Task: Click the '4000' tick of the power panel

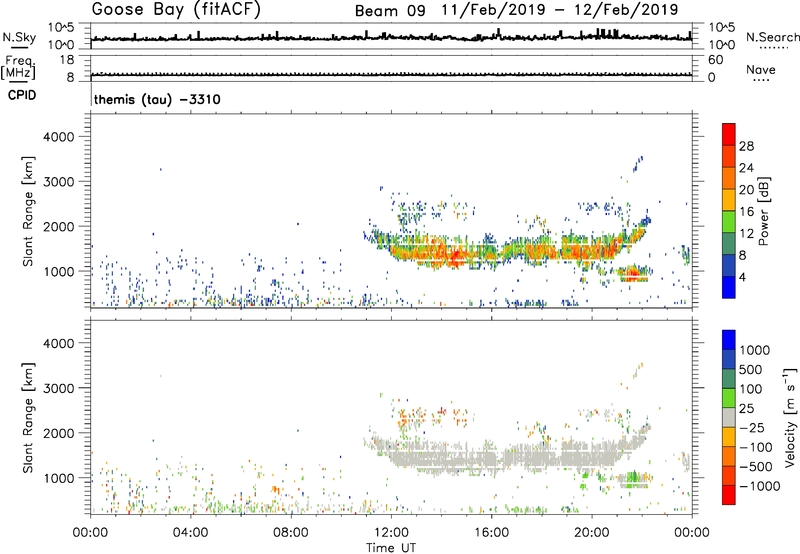Action: 59,137
